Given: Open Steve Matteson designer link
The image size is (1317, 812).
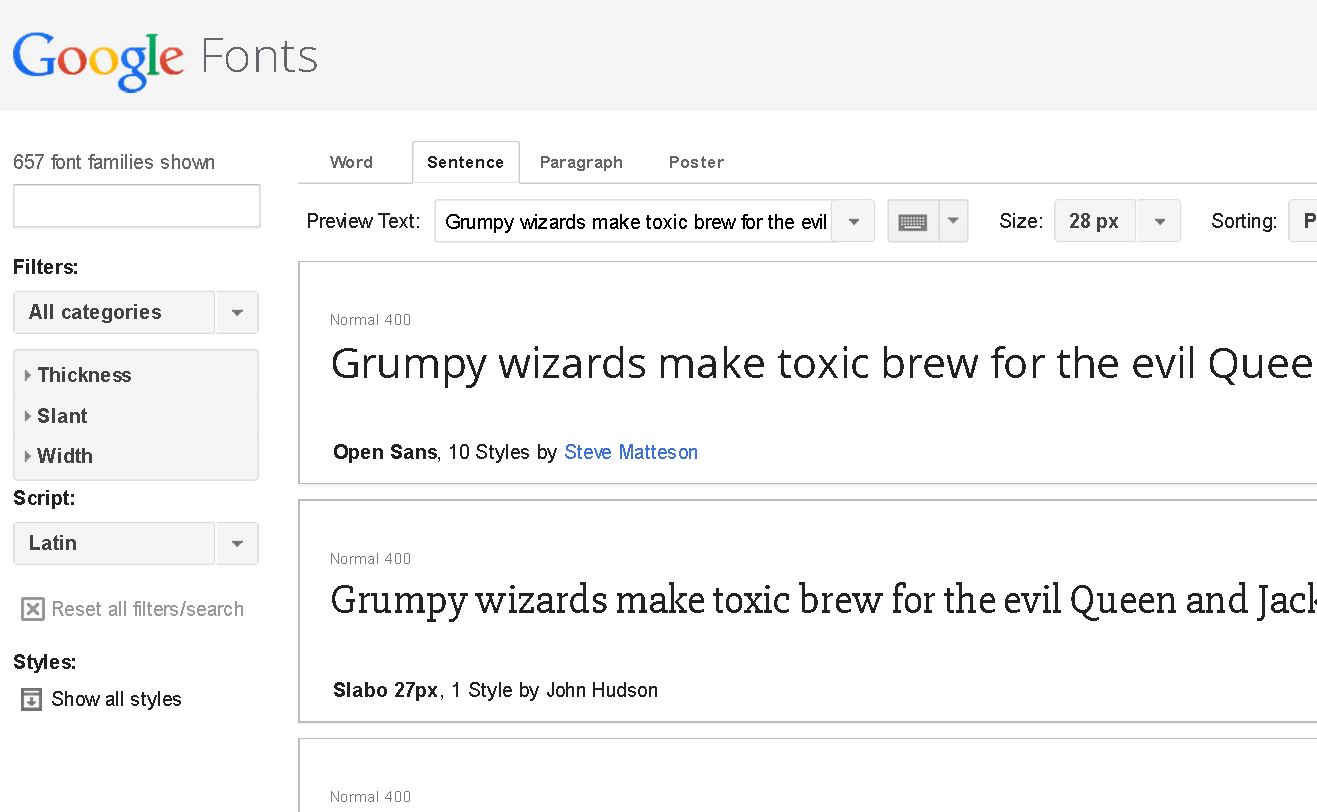Looking at the screenshot, I should (x=631, y=452).
